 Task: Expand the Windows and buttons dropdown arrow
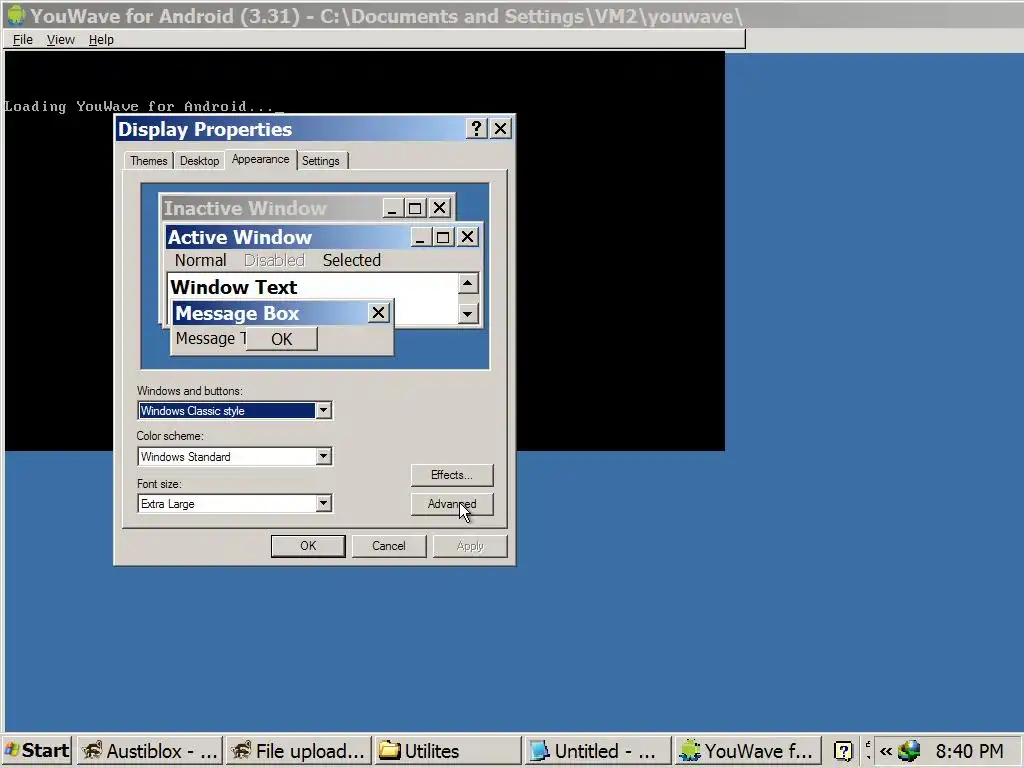323,411
